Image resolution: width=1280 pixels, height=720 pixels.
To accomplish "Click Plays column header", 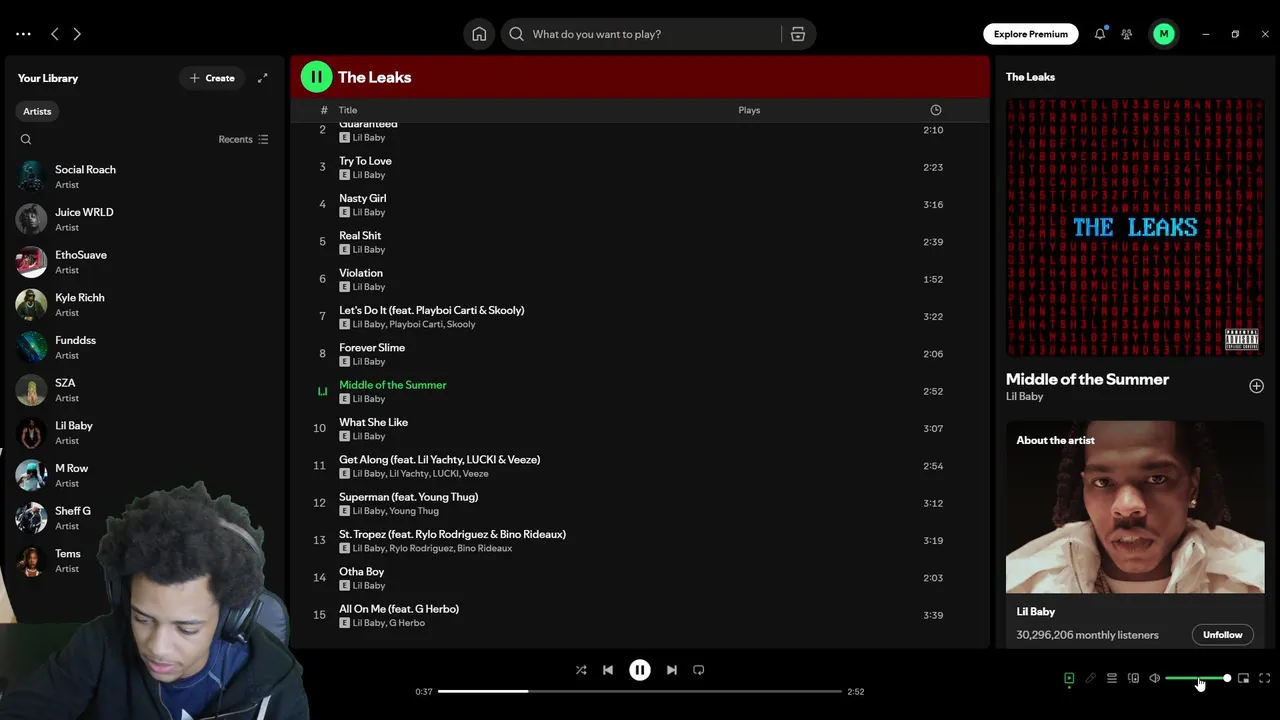I will [749, 110].
